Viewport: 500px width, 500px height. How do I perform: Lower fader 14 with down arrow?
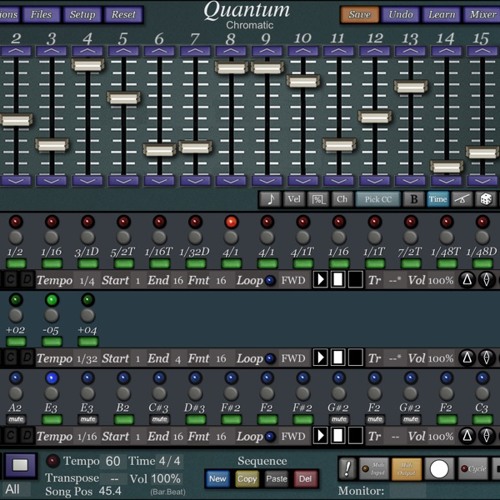click(446, 181)
